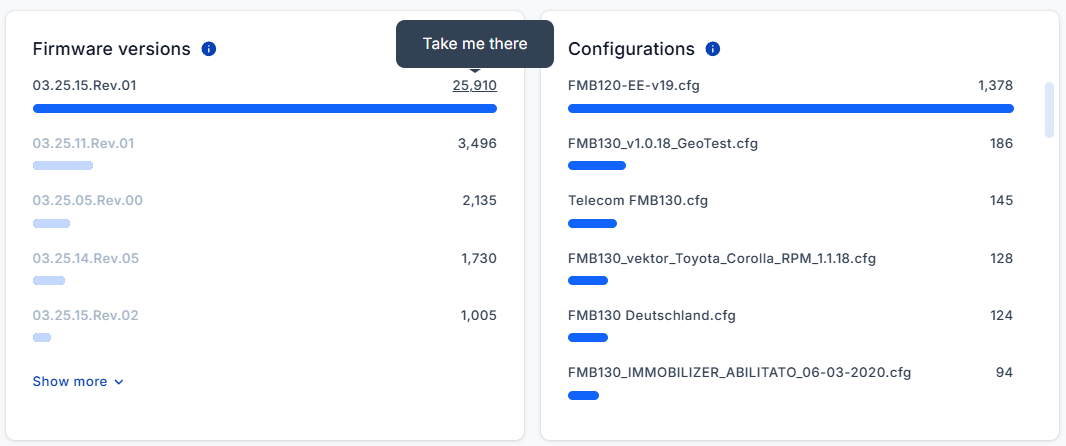
Task: Choose Telecom FMB130.cfg configuration
Action: 637,200
